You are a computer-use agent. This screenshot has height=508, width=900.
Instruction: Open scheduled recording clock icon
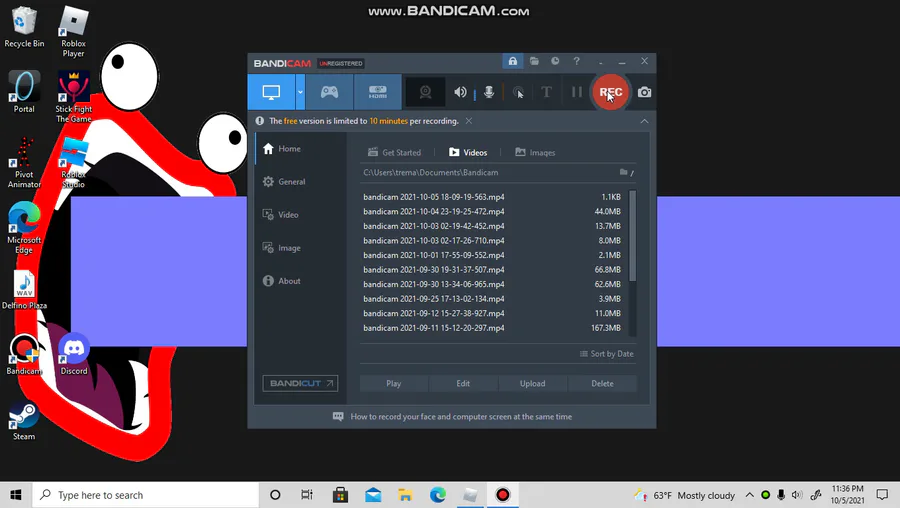tap(555, 61)
